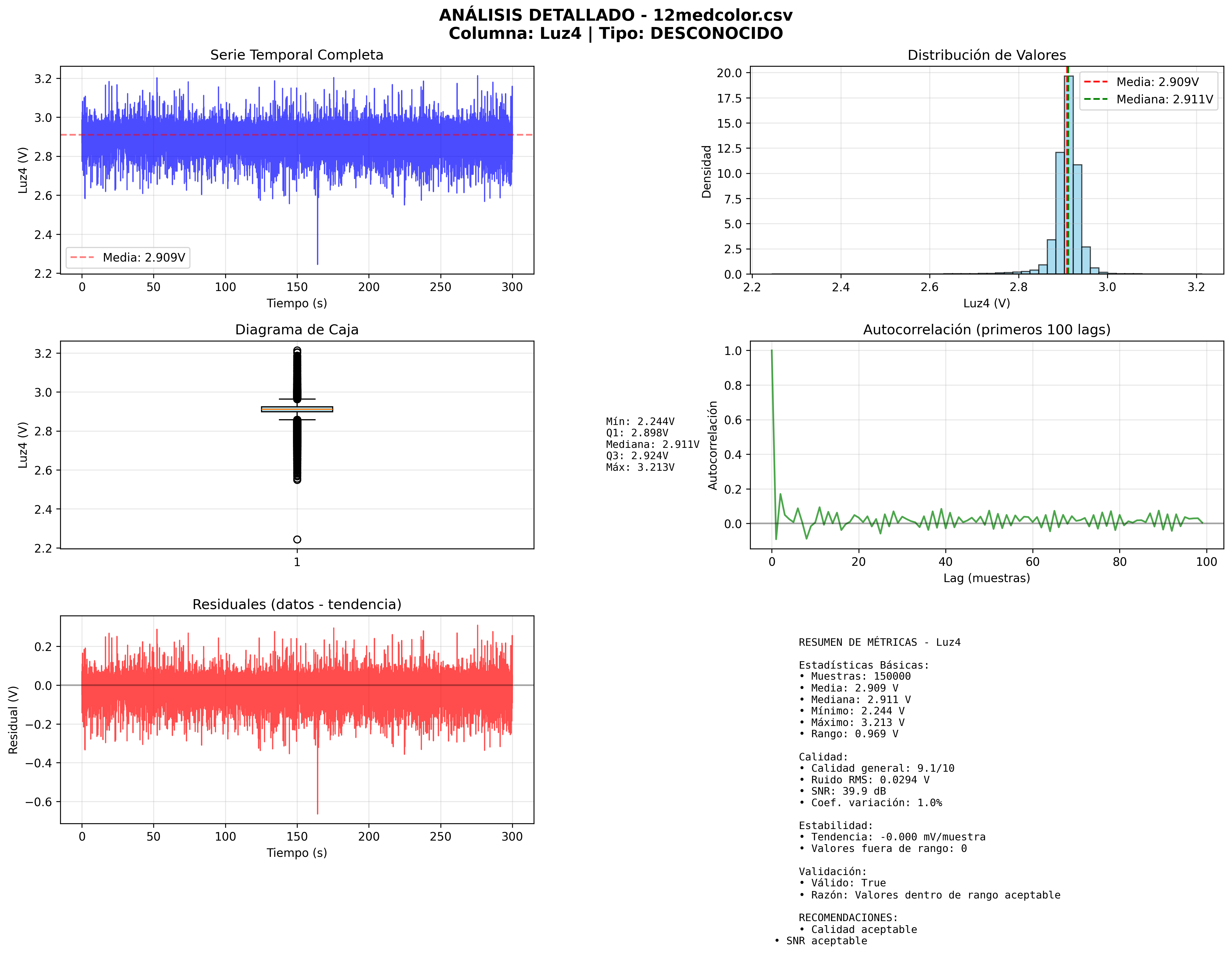Click the 'Serie Temporal Completa' plot title

coord(296,55)
